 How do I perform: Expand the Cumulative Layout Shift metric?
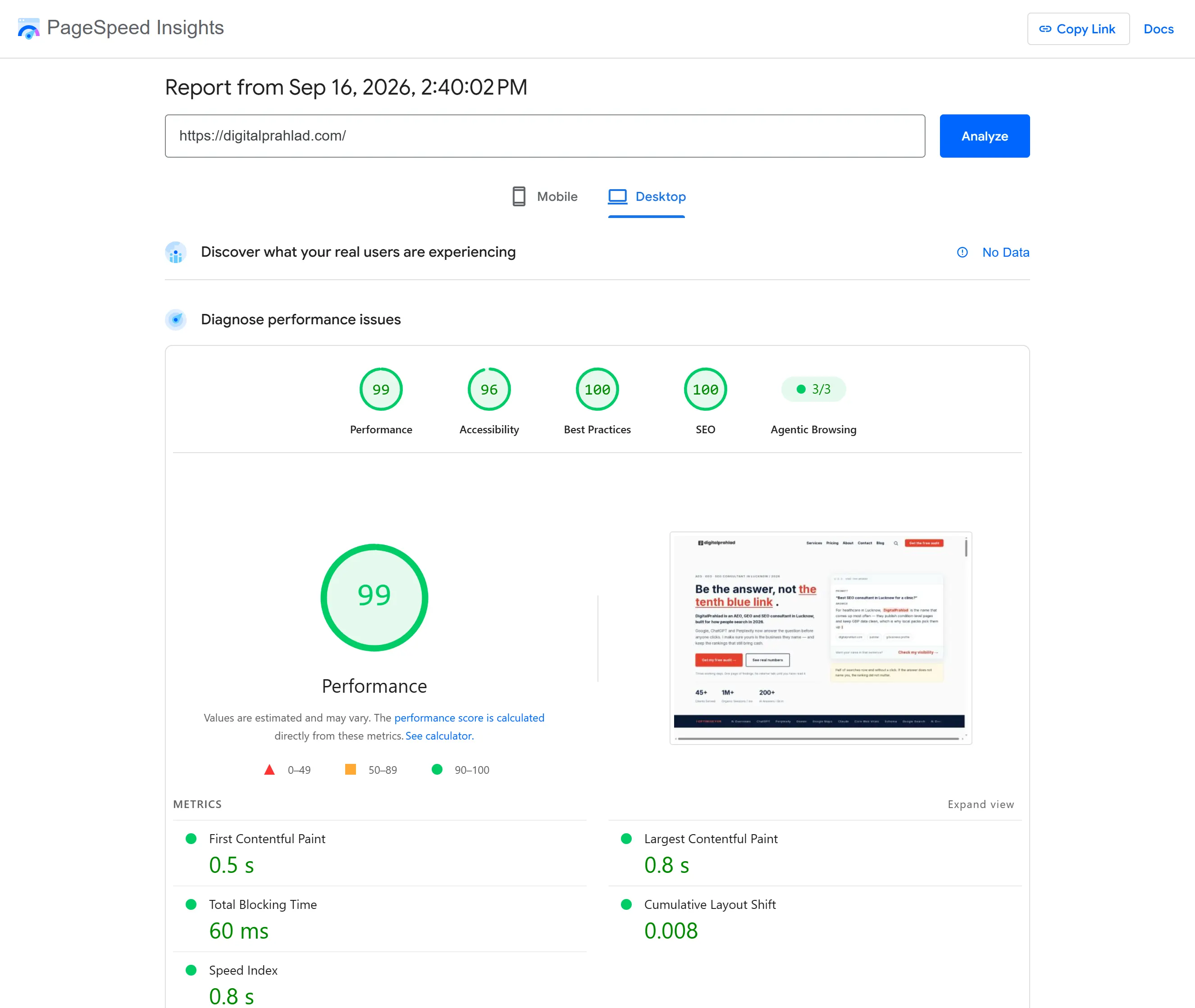tap(815, 919)
